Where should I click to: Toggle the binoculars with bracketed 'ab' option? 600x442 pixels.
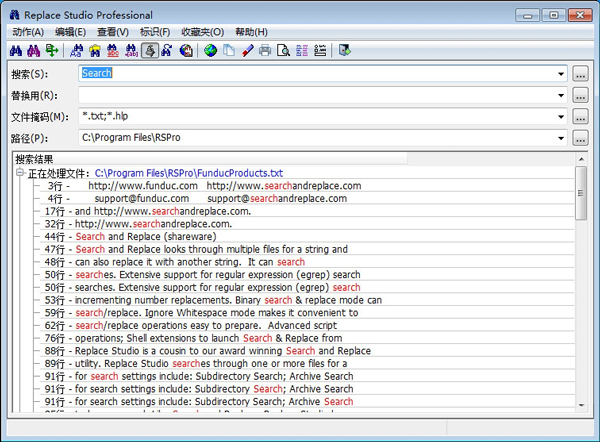click(131, 51)
